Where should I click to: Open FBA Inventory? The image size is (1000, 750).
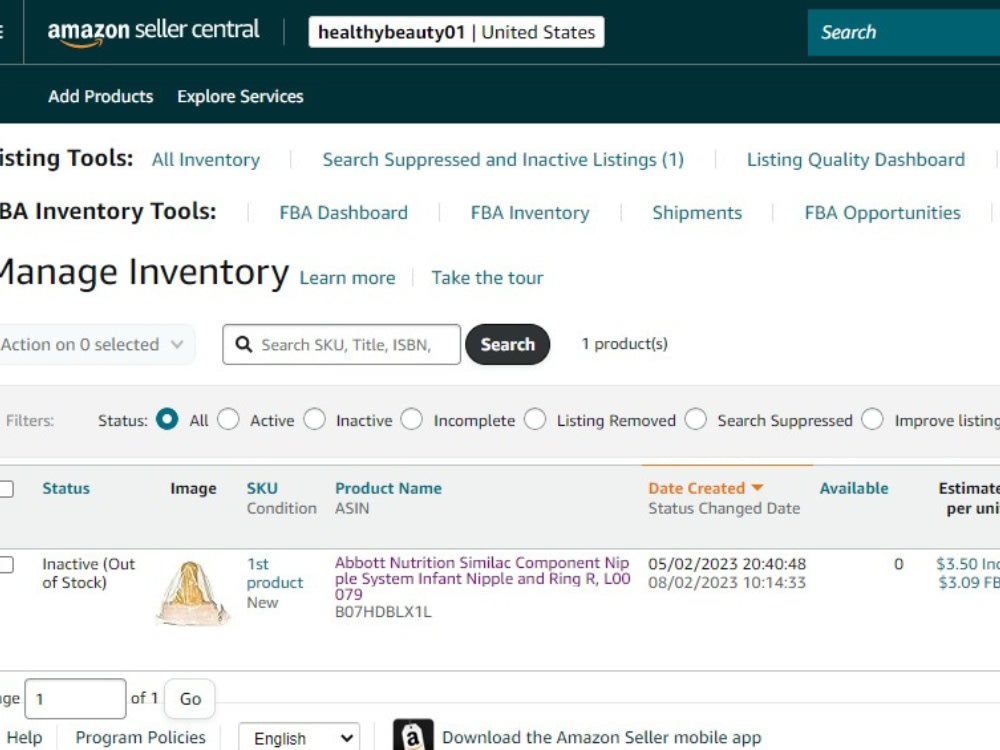[x=530, y=212]
